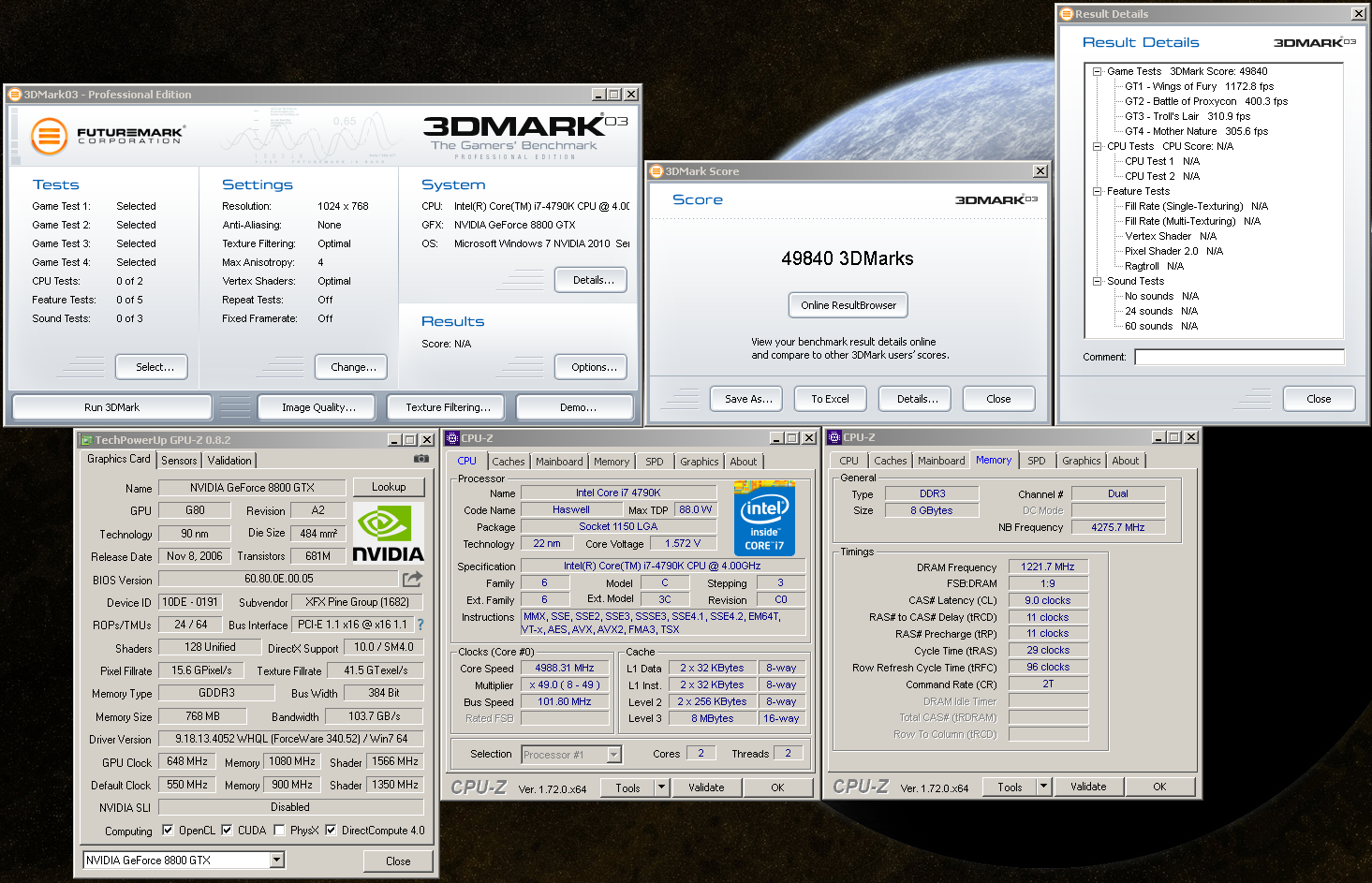1372x883 pixels.
Task: Collapse the Sound Tests tree node
Action: coord(1097,281)
